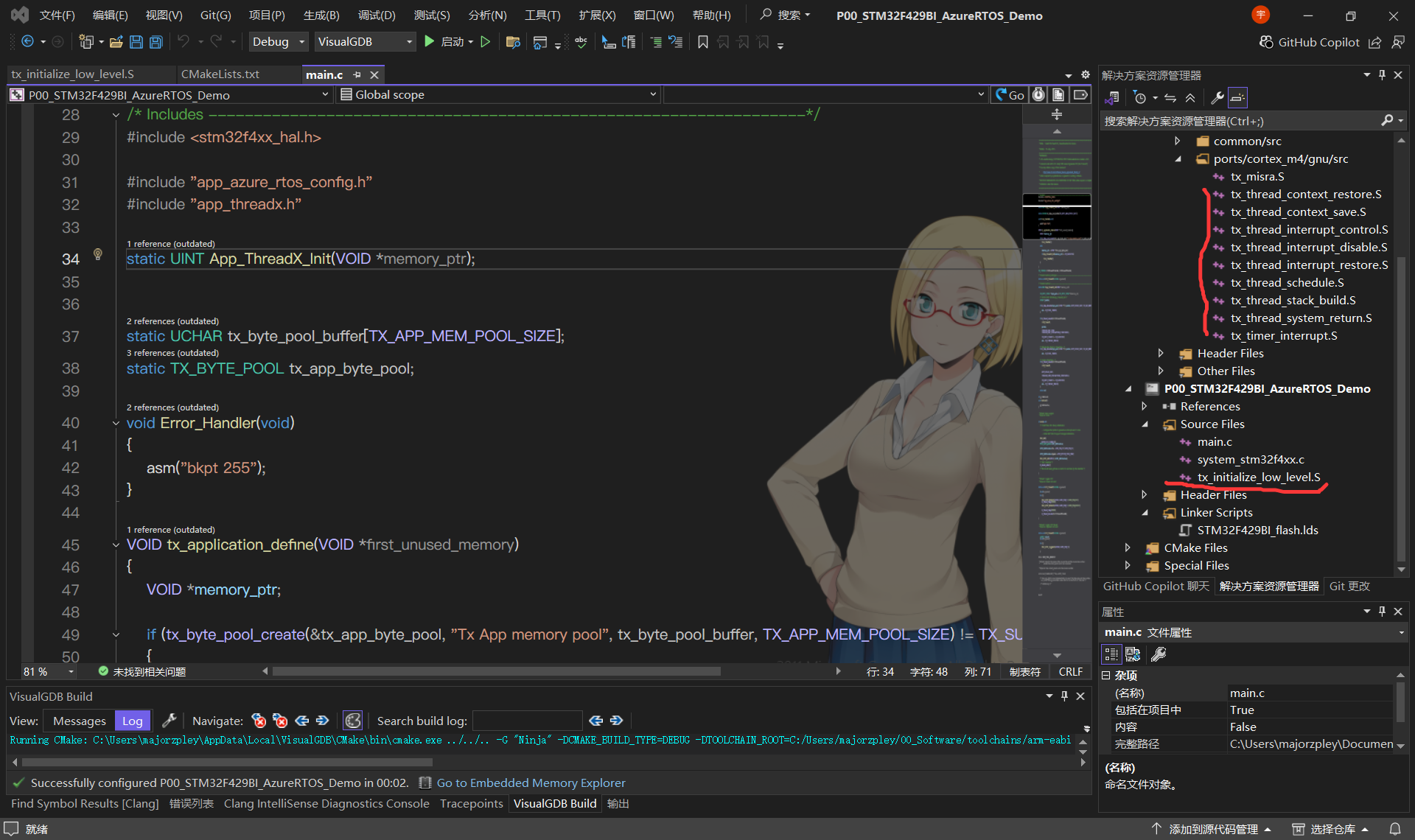The height and width of the screenshot is (840, 1415).
Task: Toggle a bookmark with the bookmark icon
Action: coord(703,42)
